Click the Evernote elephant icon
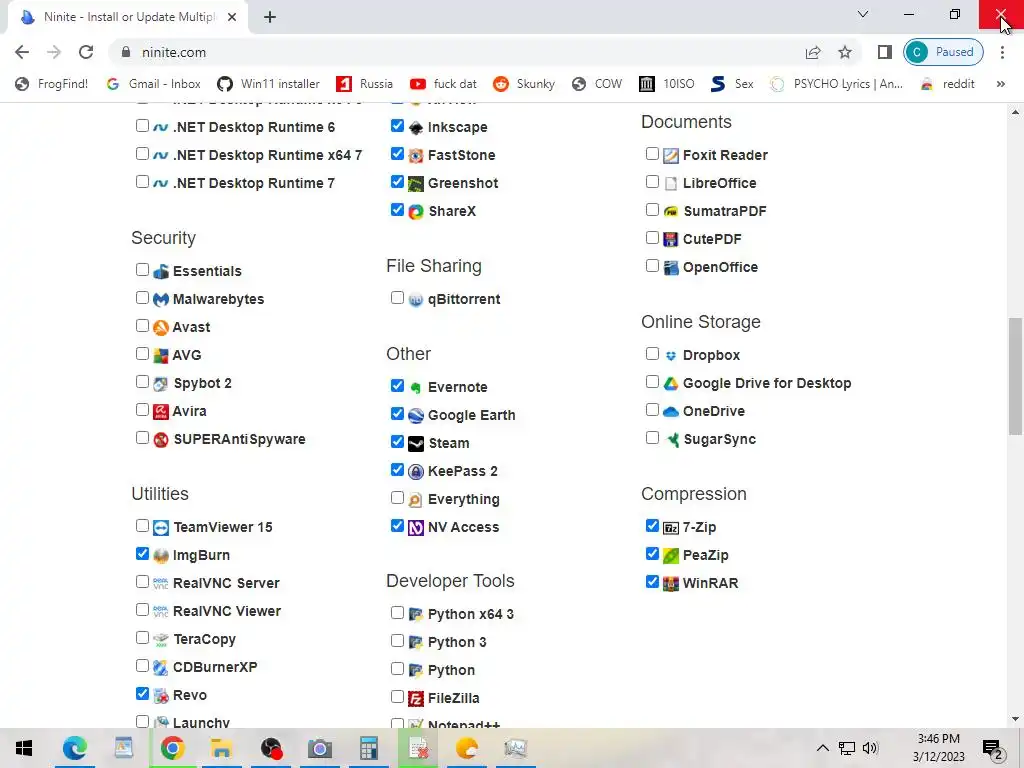1024x768 pixels. click(x=415, y=387)
